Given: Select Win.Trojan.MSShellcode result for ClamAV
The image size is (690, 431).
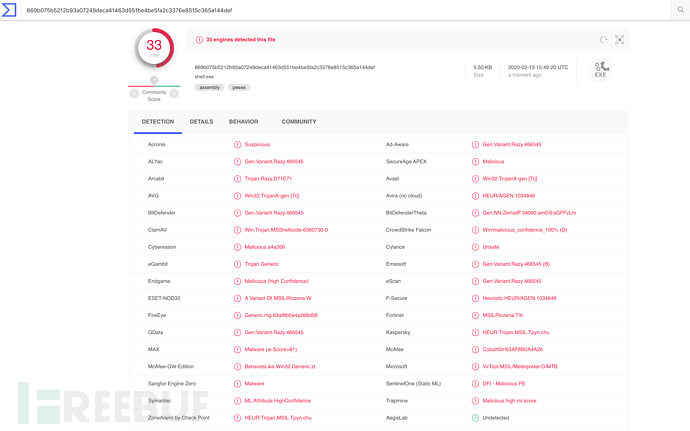Looking at the screenshot, I should click(x=286, y=230).
